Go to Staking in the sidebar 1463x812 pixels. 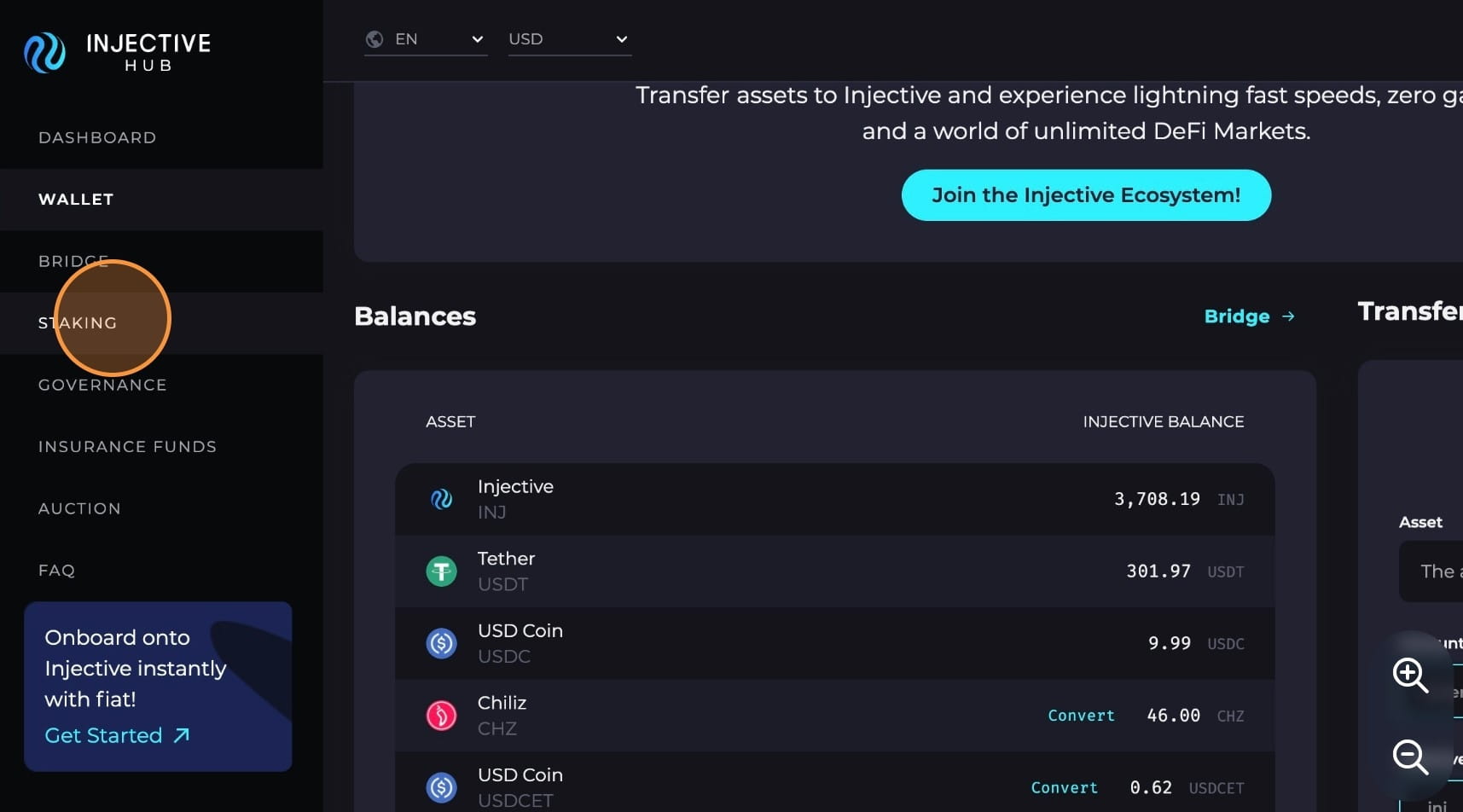click(x=78, y=323)
